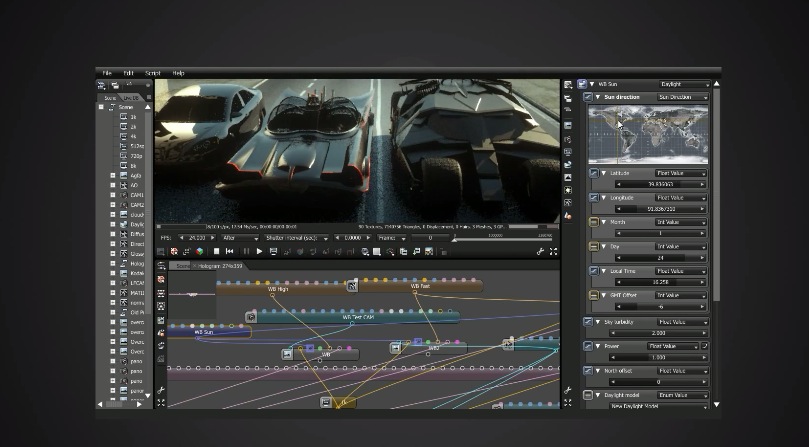Click the color cube icon in render toolbar
809x447 pixels.
coord(199,251)
